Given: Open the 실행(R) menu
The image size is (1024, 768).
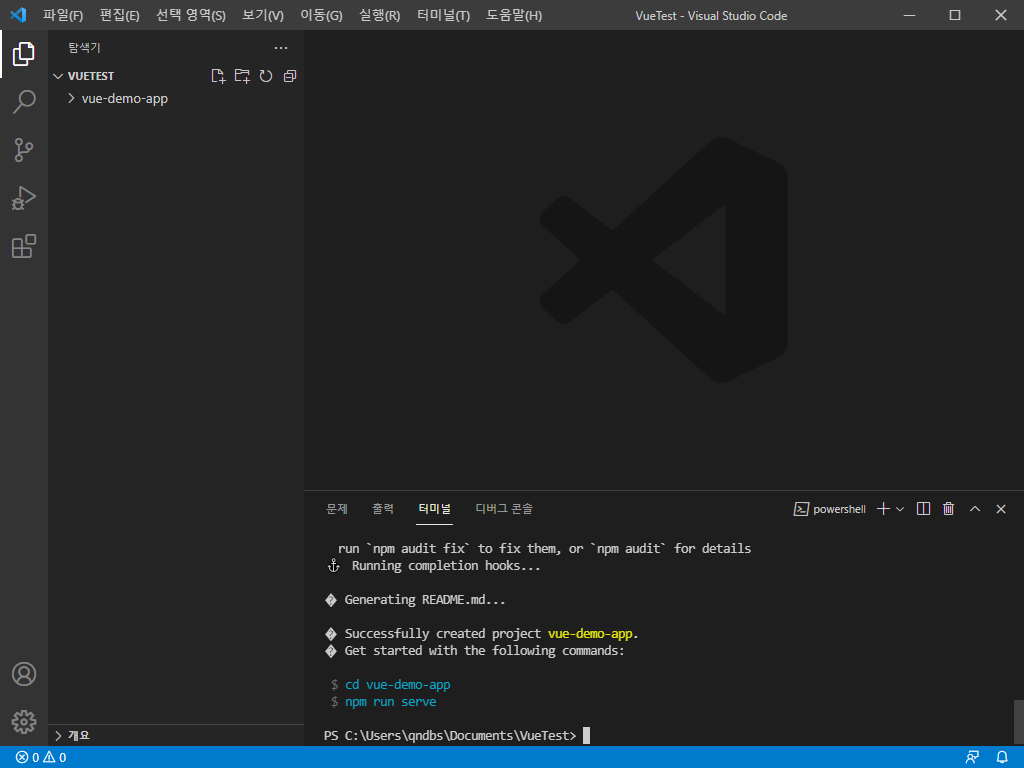Looking at the screenshot, I should coord(379,15).
